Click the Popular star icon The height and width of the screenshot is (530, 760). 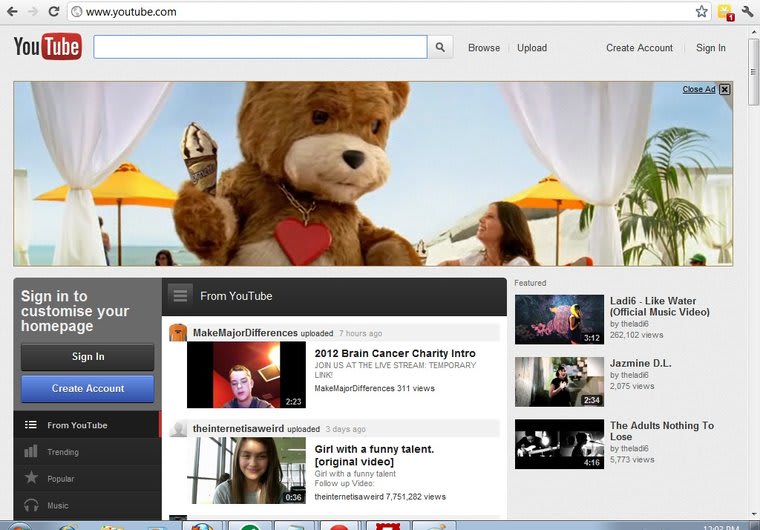pyautogui.click(x=31, y=478)
